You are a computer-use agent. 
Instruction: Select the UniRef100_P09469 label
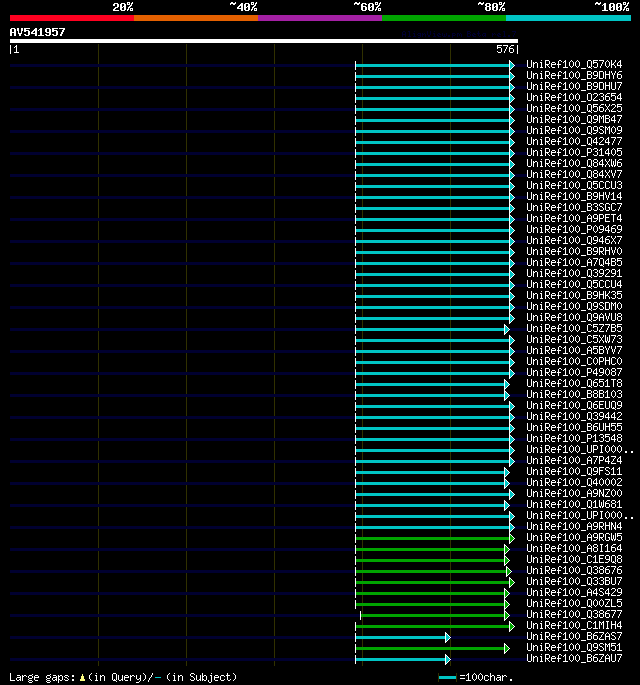[x=574, y=229]
